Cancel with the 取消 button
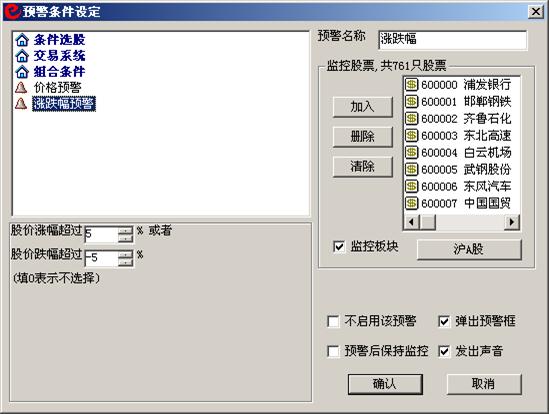Screen dimensions: 549x414 [x=484, y=384]
